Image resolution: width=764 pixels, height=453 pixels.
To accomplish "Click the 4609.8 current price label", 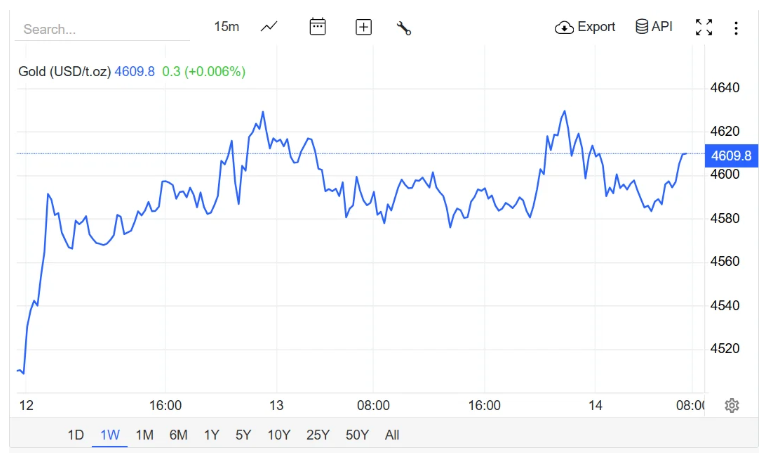I will (x=730, y=155).
